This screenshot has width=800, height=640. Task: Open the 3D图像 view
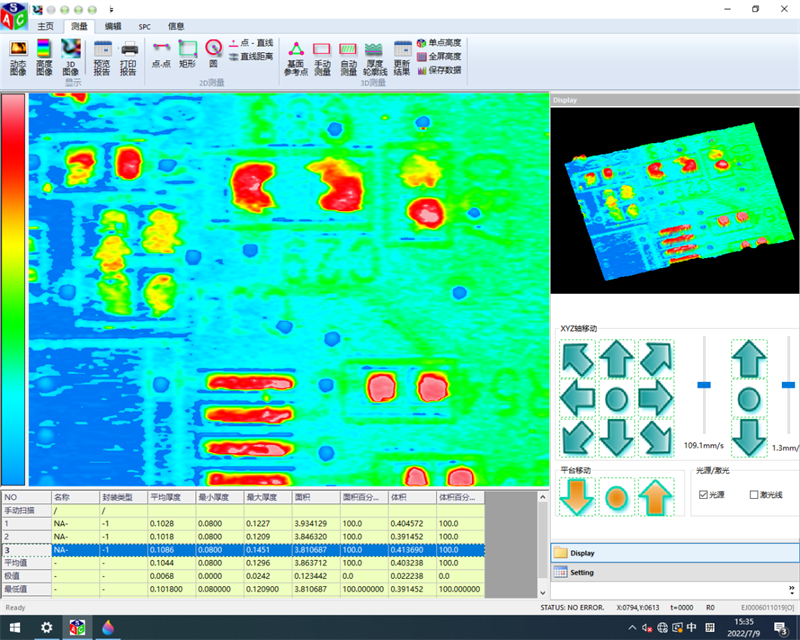tap(70, 56)
